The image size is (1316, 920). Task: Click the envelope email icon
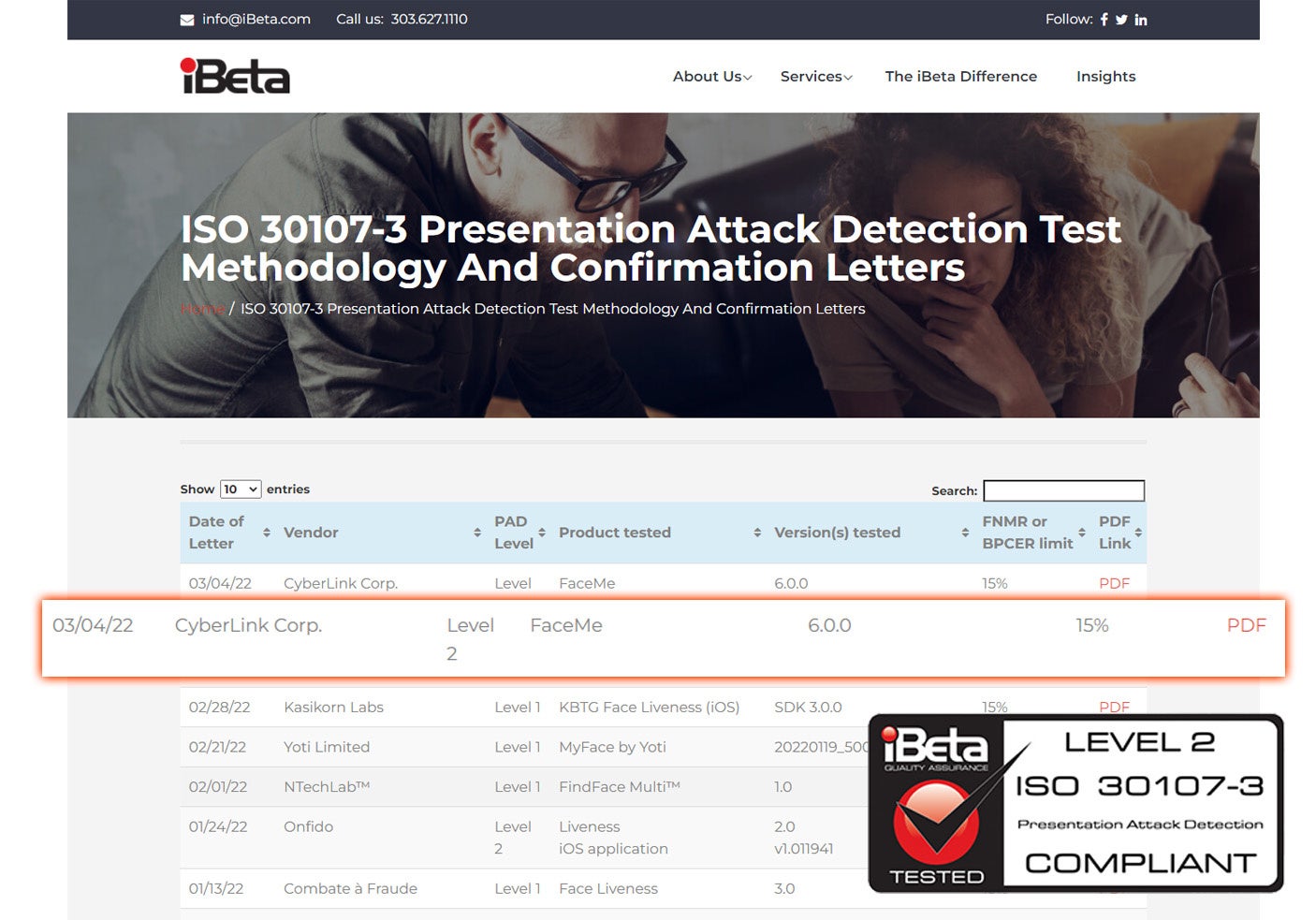187,20
